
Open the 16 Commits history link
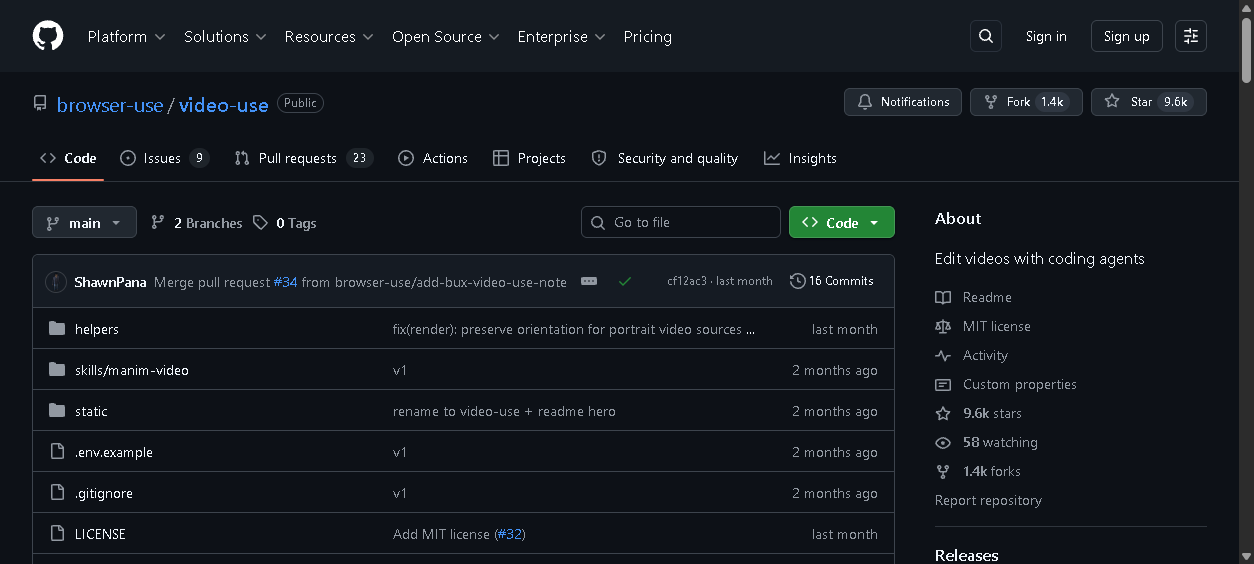pos(832,281)
